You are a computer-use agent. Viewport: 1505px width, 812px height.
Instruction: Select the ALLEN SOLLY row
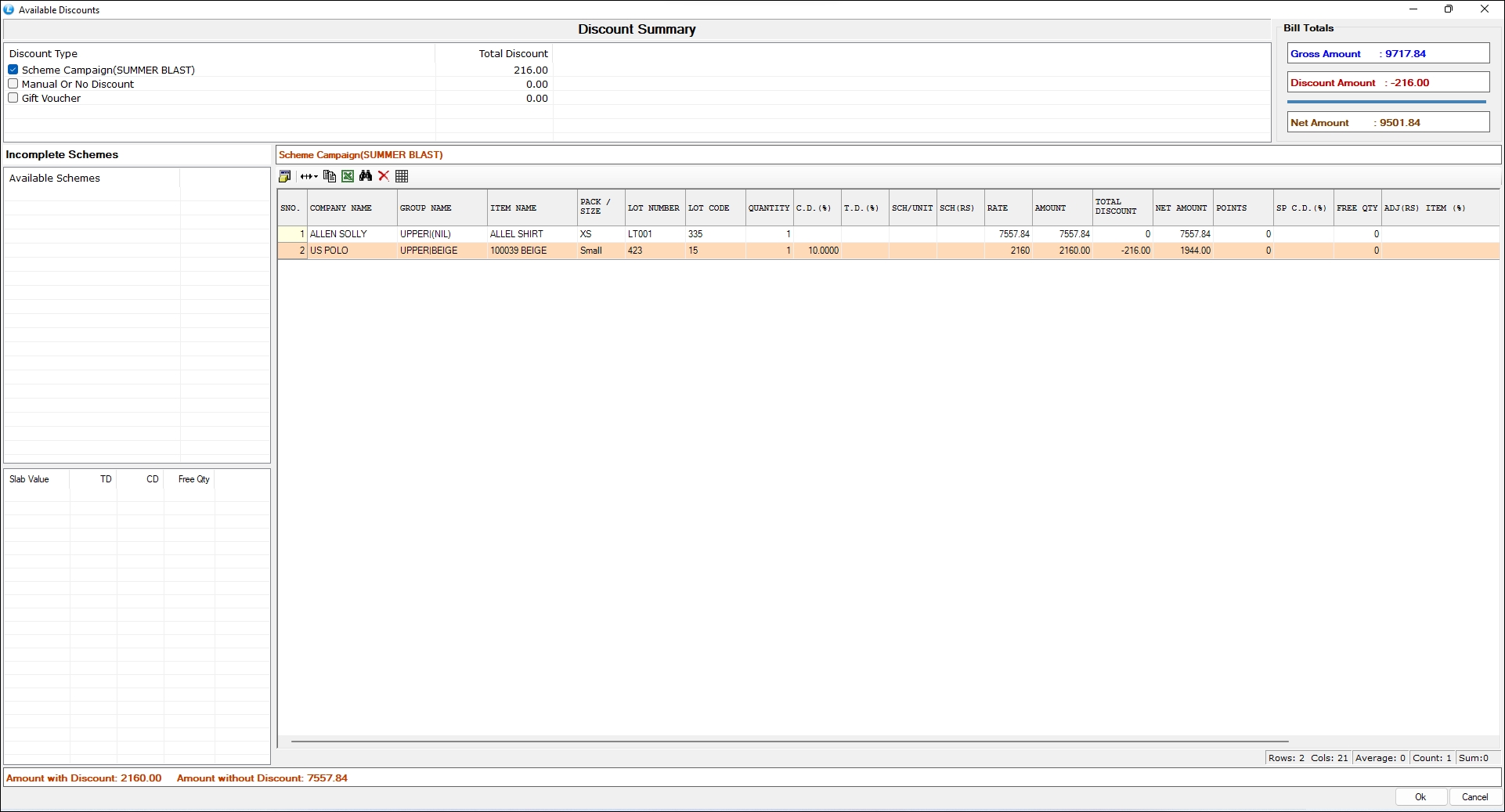tap(338, 234)
